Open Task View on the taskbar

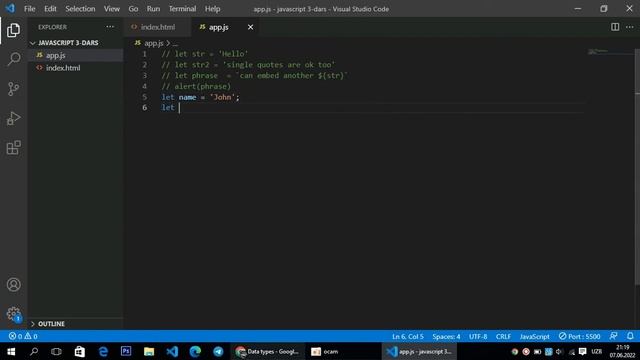click(56, 351)
